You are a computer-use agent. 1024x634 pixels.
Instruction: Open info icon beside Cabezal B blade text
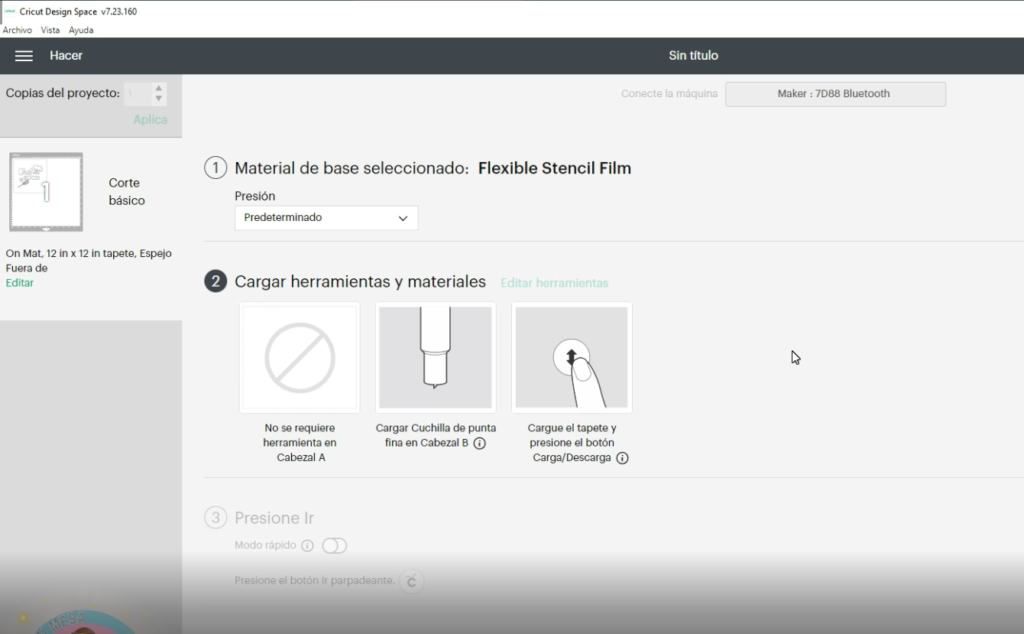pos(479,443)
